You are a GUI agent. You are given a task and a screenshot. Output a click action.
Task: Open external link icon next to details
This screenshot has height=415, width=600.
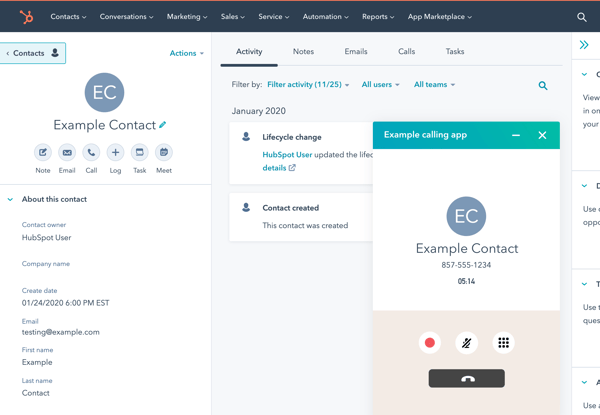(x=292, y=168)
